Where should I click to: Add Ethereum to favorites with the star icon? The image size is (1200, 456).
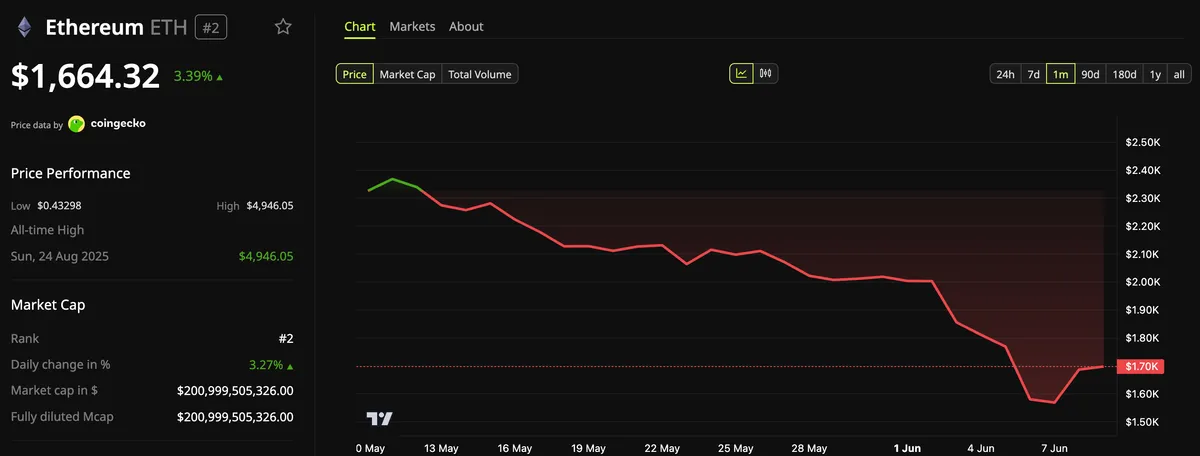(x=283, y=27)
